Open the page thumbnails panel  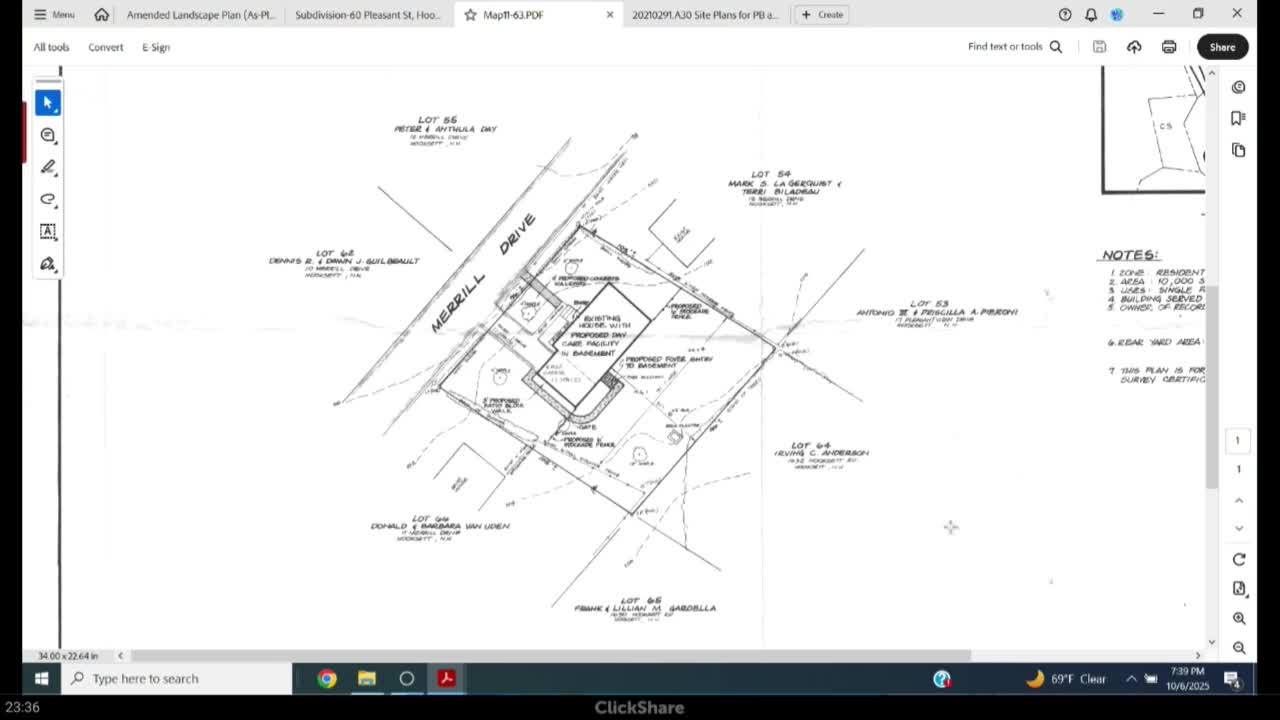pyautogui.click(x=1239, y=150)
